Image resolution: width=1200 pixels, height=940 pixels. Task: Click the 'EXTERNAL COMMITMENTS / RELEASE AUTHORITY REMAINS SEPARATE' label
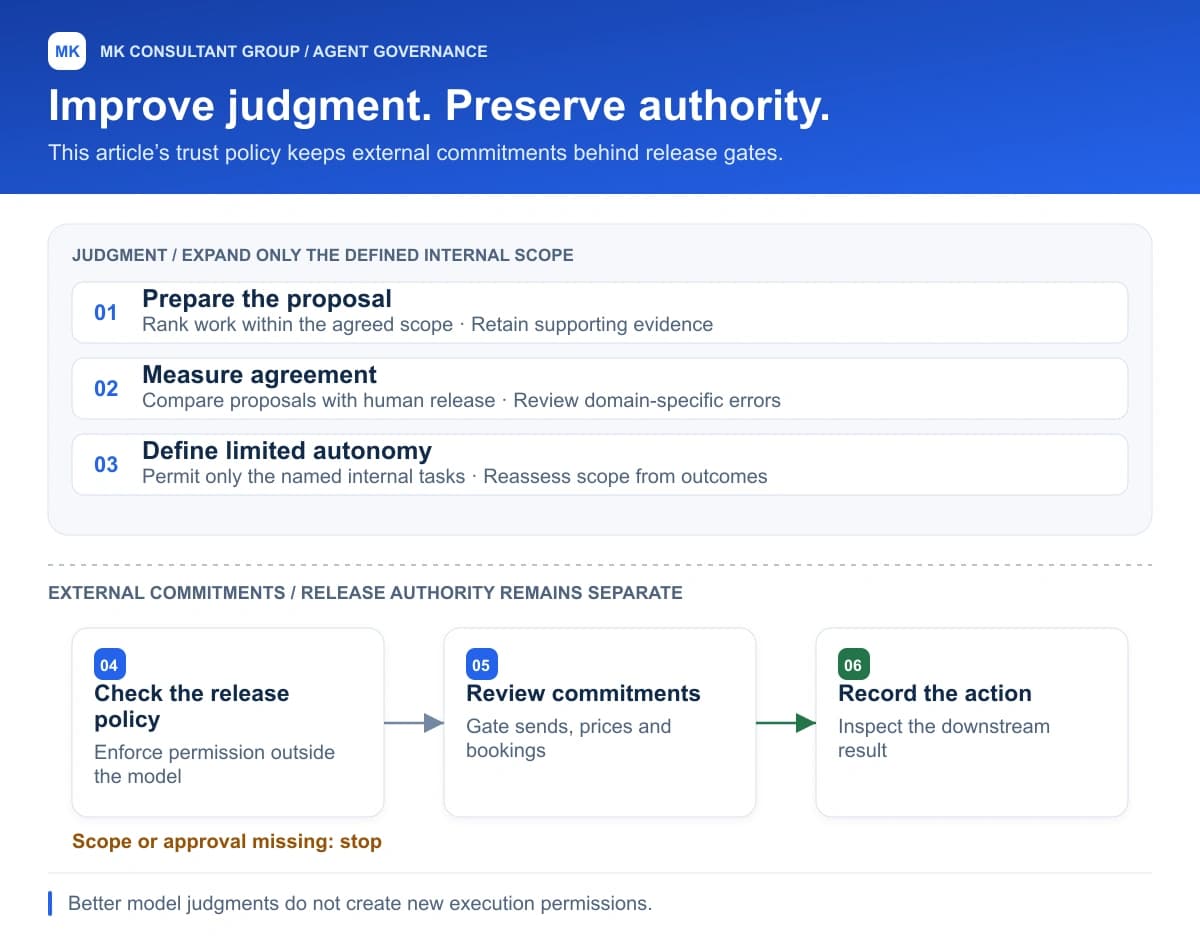pos(365,593)
